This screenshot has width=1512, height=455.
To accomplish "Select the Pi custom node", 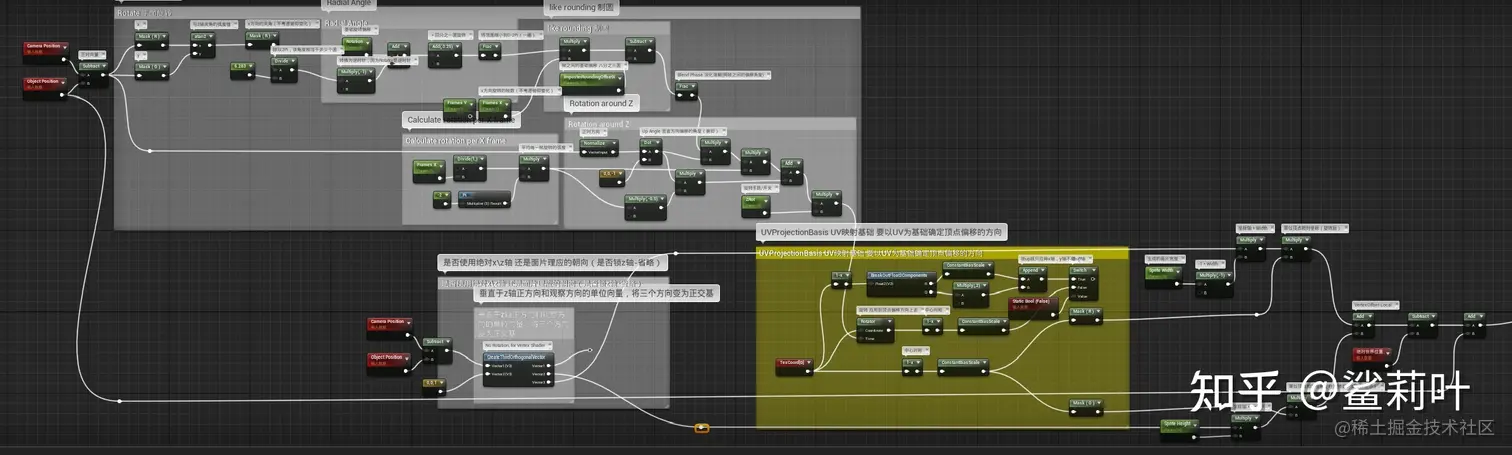I will point(484,199).
